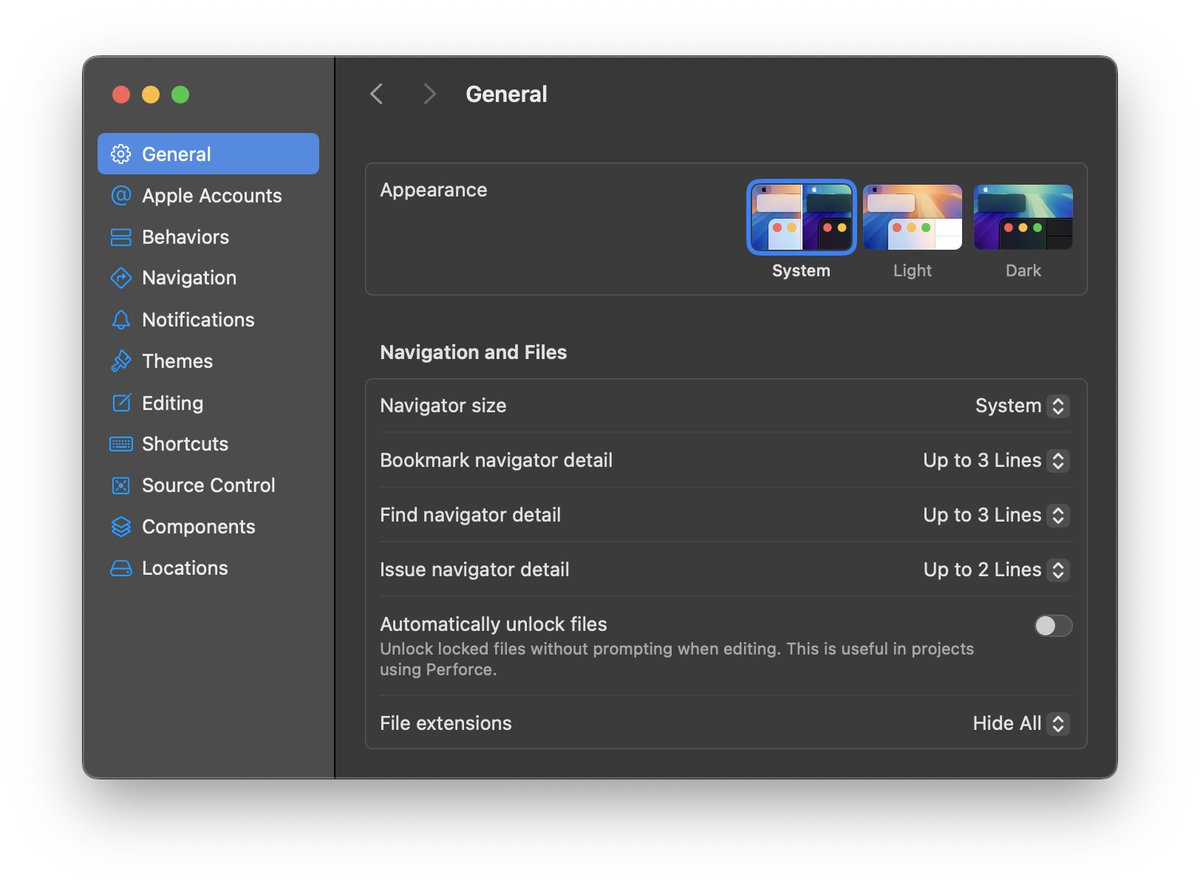The width and height of the screenshot is (1200, 888).
Task: Select the System appearance thumbnail
Action: pos(801,216)
